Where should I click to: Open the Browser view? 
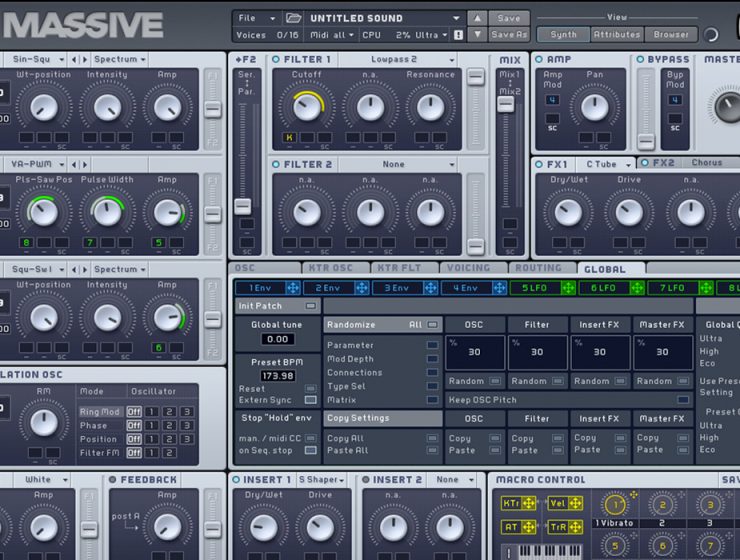pos(671,34)
